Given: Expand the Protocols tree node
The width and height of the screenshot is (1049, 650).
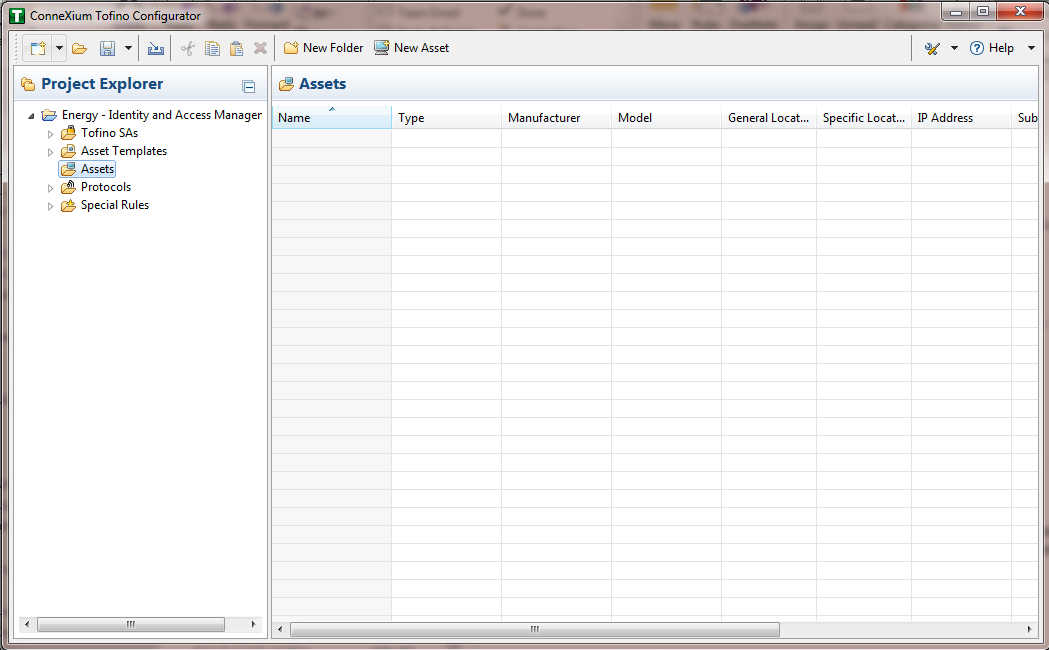Looking at the screenshot, I should [x=50, y=188].
